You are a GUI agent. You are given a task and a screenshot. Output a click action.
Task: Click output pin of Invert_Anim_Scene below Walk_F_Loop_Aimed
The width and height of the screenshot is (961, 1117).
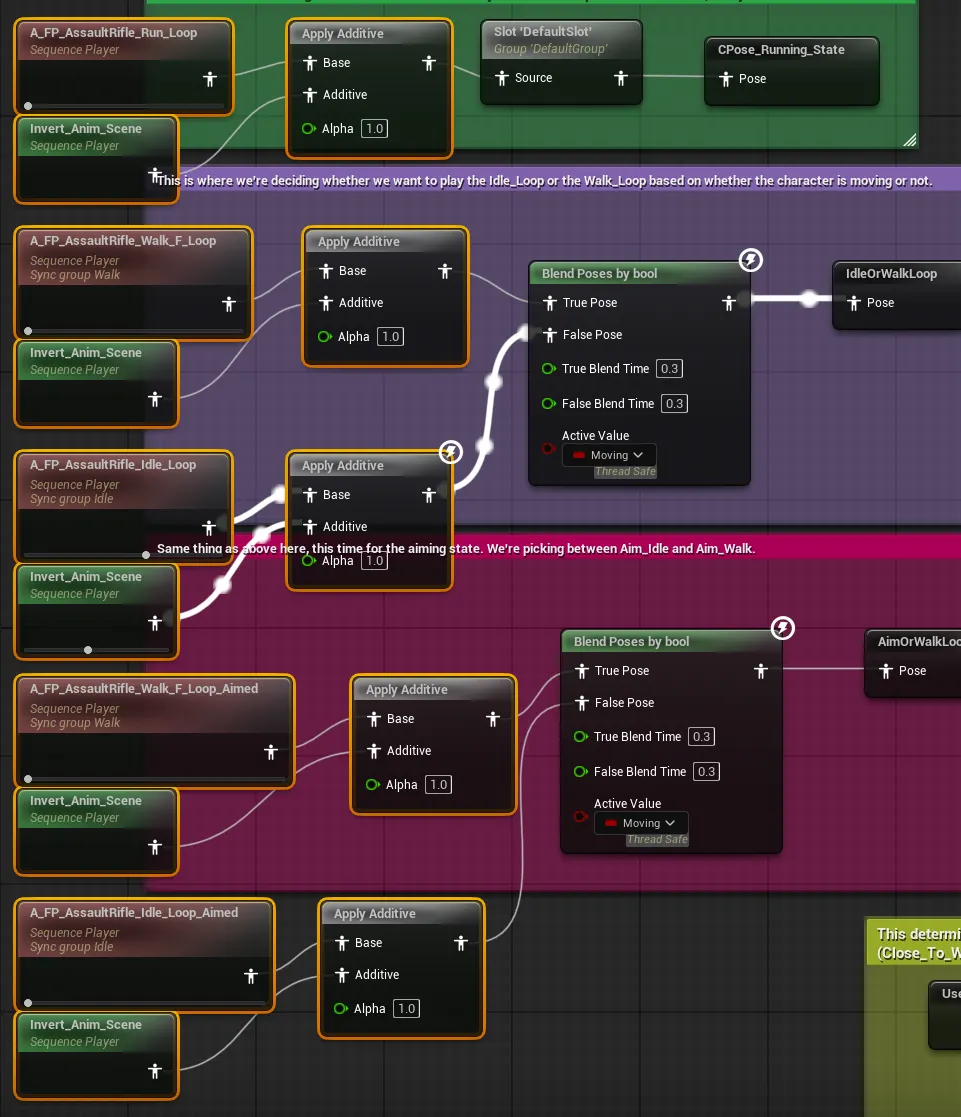pos(155,847)
